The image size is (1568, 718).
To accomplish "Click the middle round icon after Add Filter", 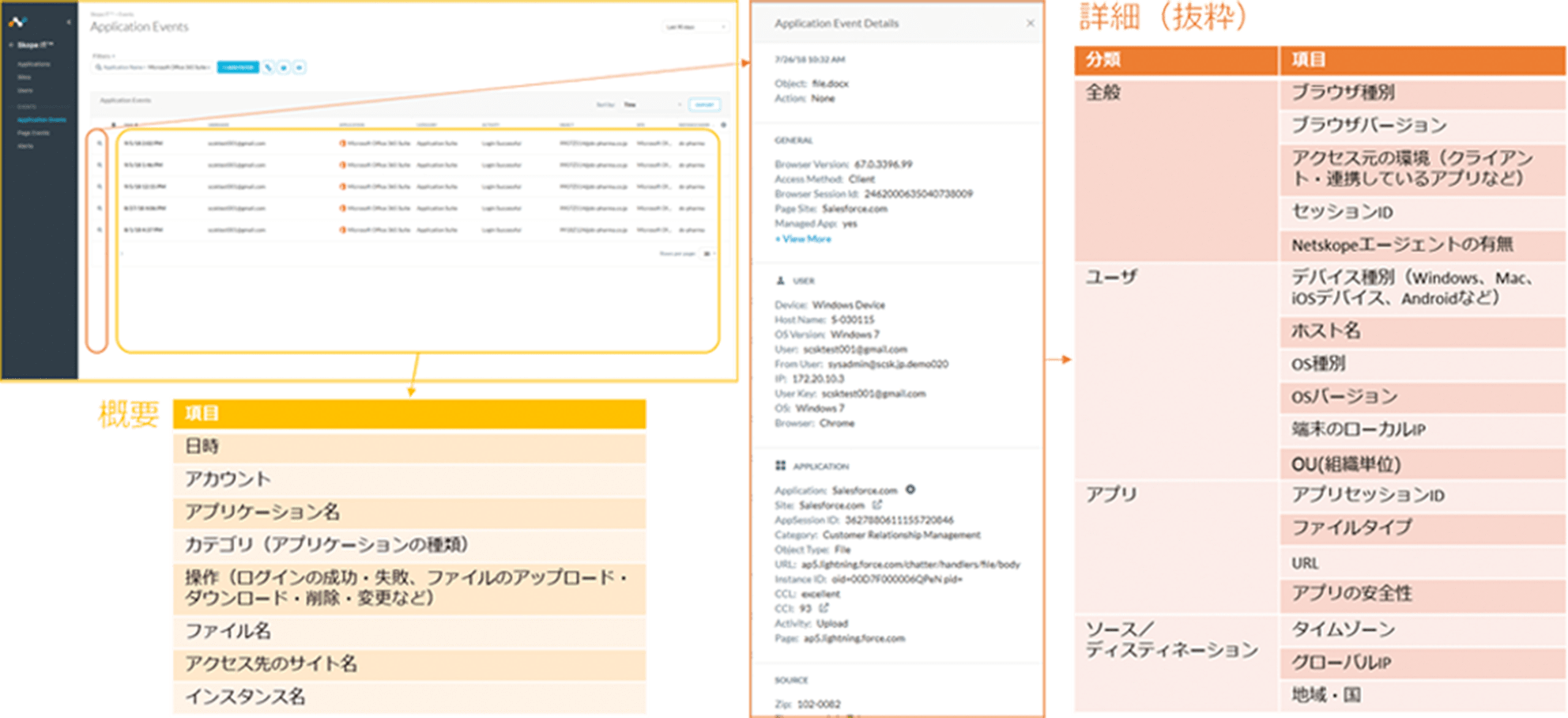I will tap(284, 67).
